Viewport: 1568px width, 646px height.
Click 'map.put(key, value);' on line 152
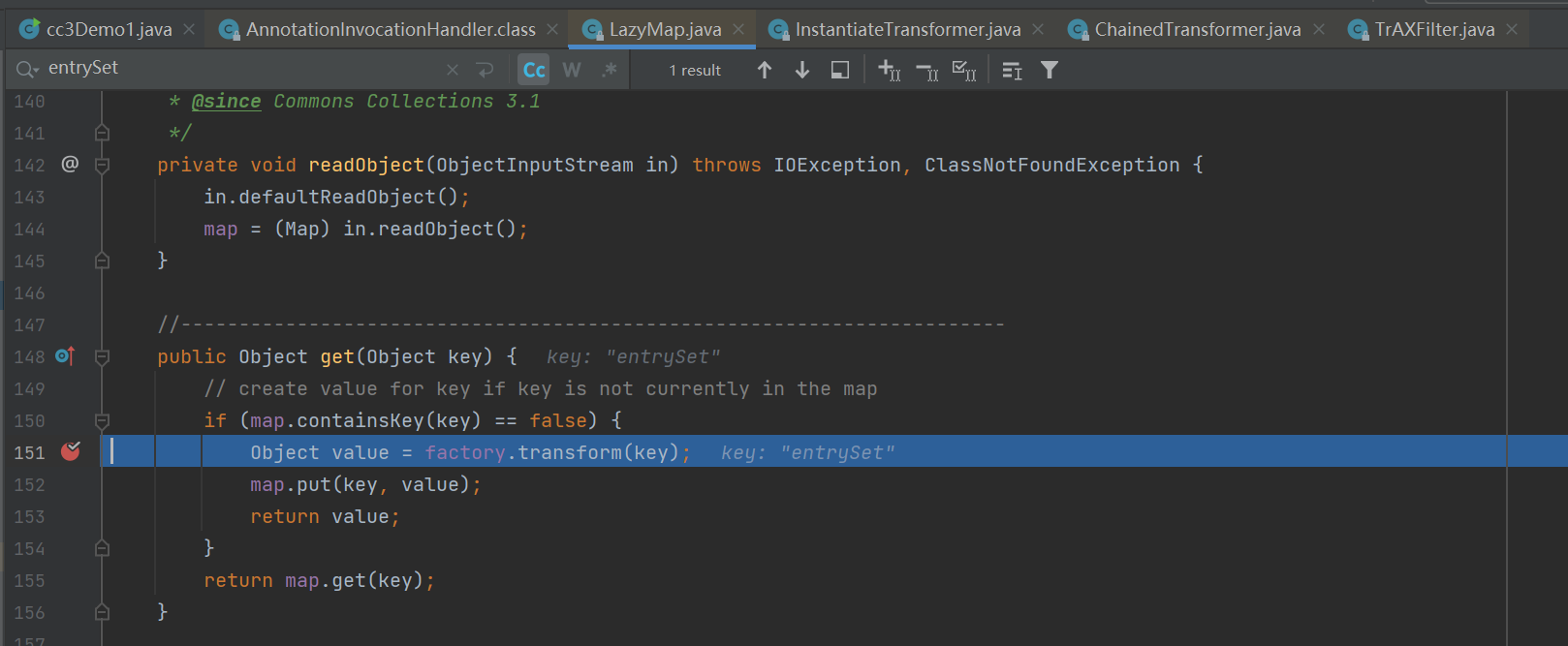coord(365,484)
